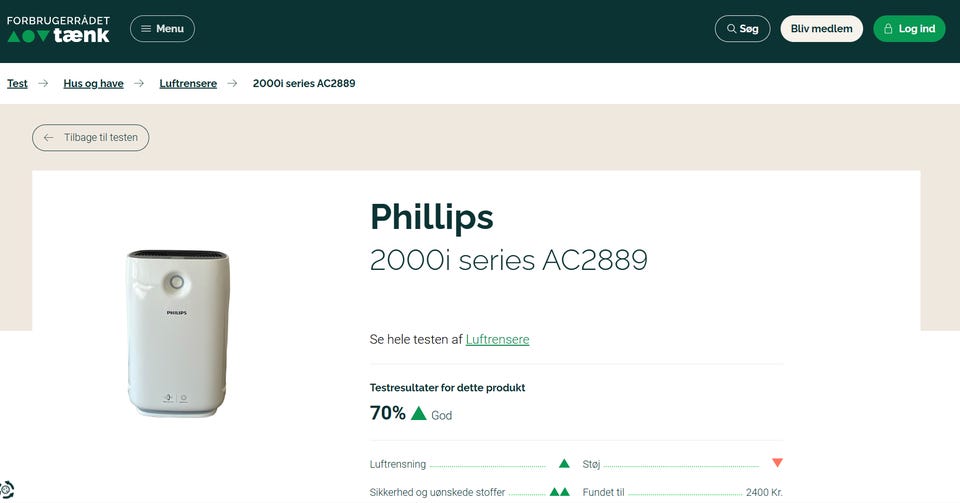Click the 2000i series AC2889 breadcrumb item
960x503 pixels.
coord(304,84)
